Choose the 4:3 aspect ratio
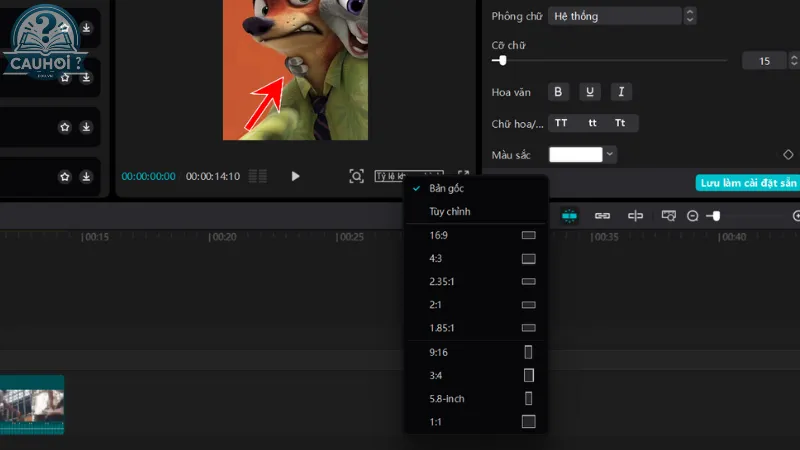Image resolution: width=800 pixels, height=450 pixels. pyautogui.click(x=476, y=259)
